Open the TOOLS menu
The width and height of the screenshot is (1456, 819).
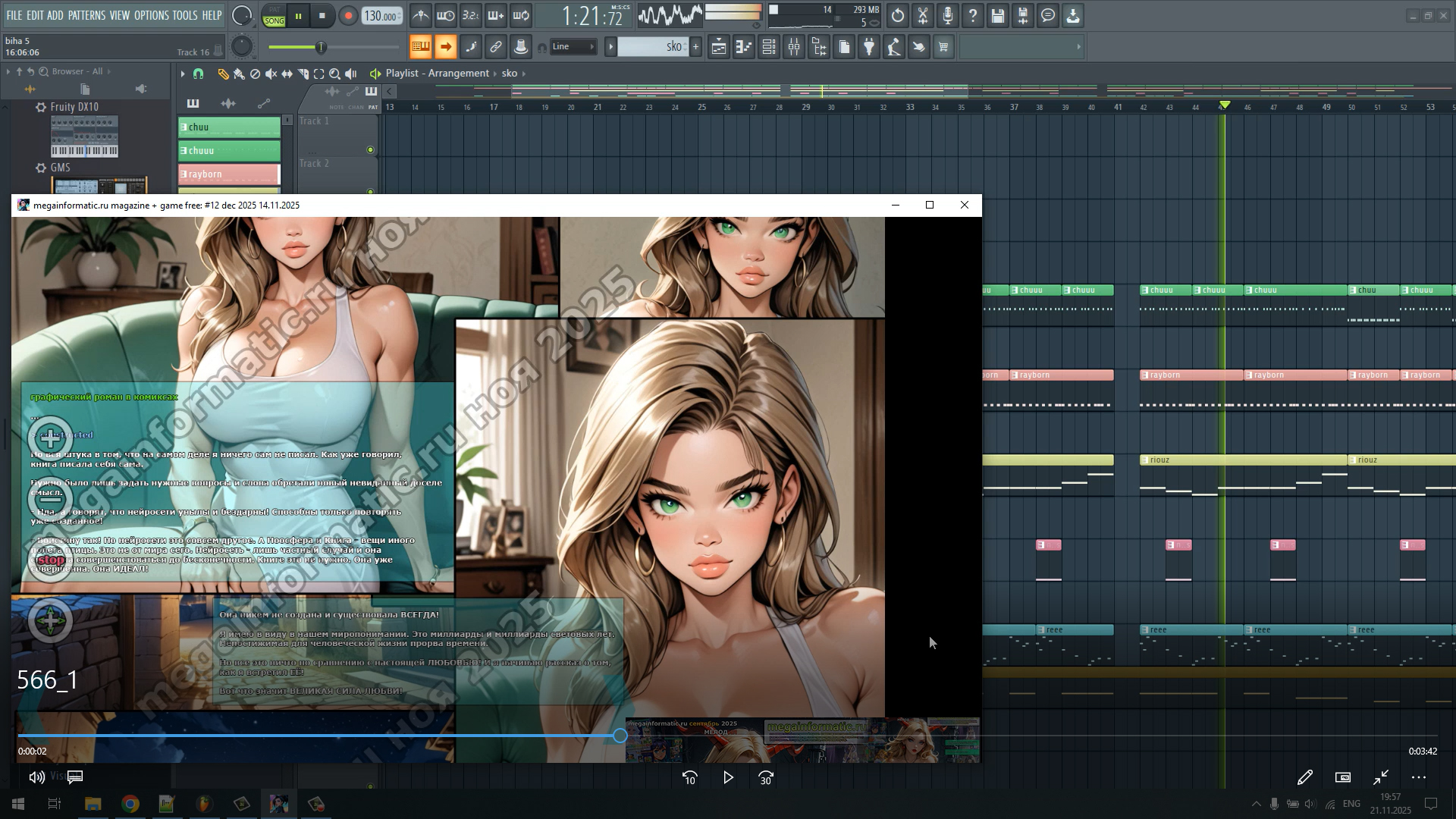coord(185,15)
